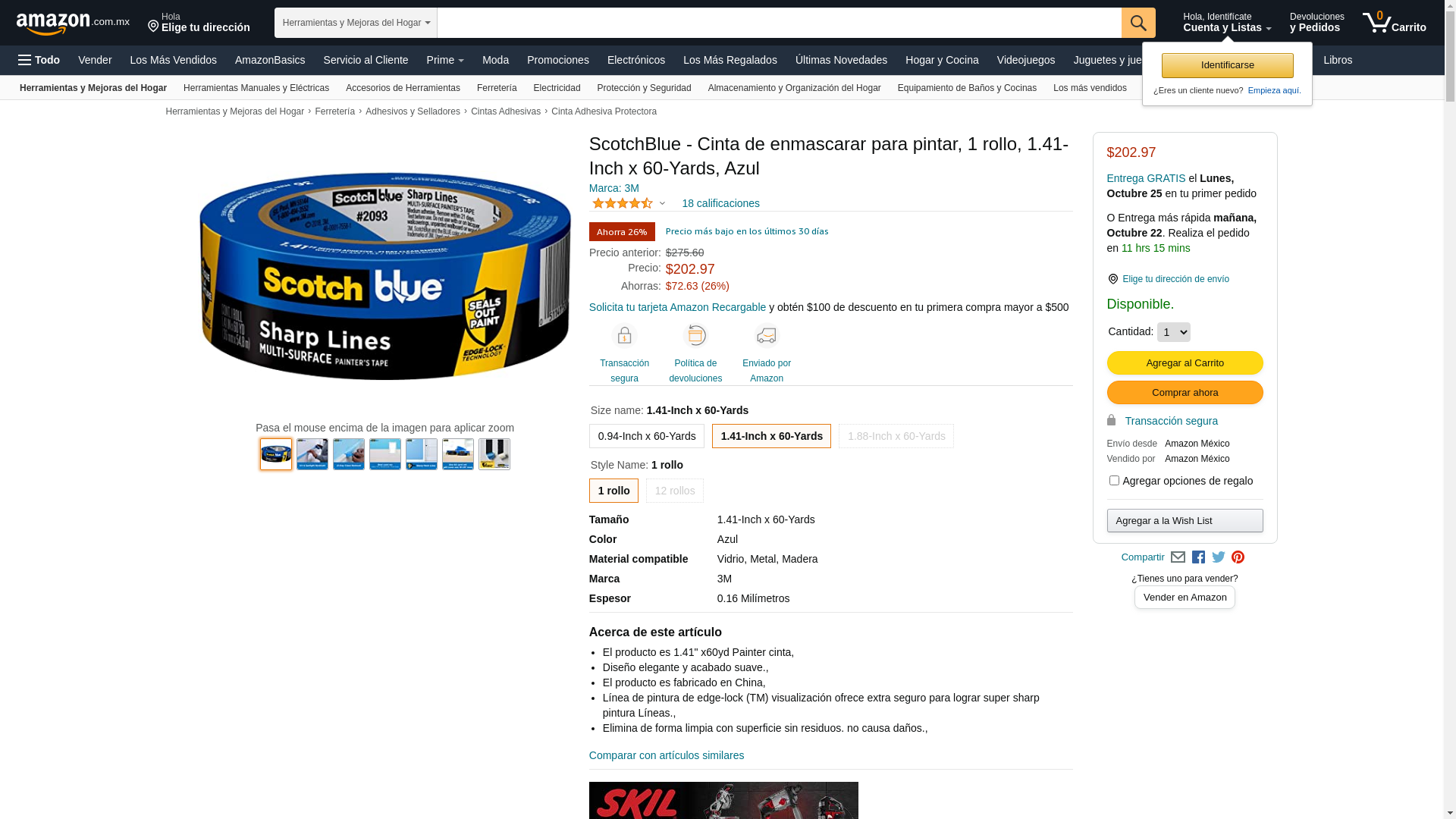Open the Cantidad quantity dropdown

point(1173,332)
